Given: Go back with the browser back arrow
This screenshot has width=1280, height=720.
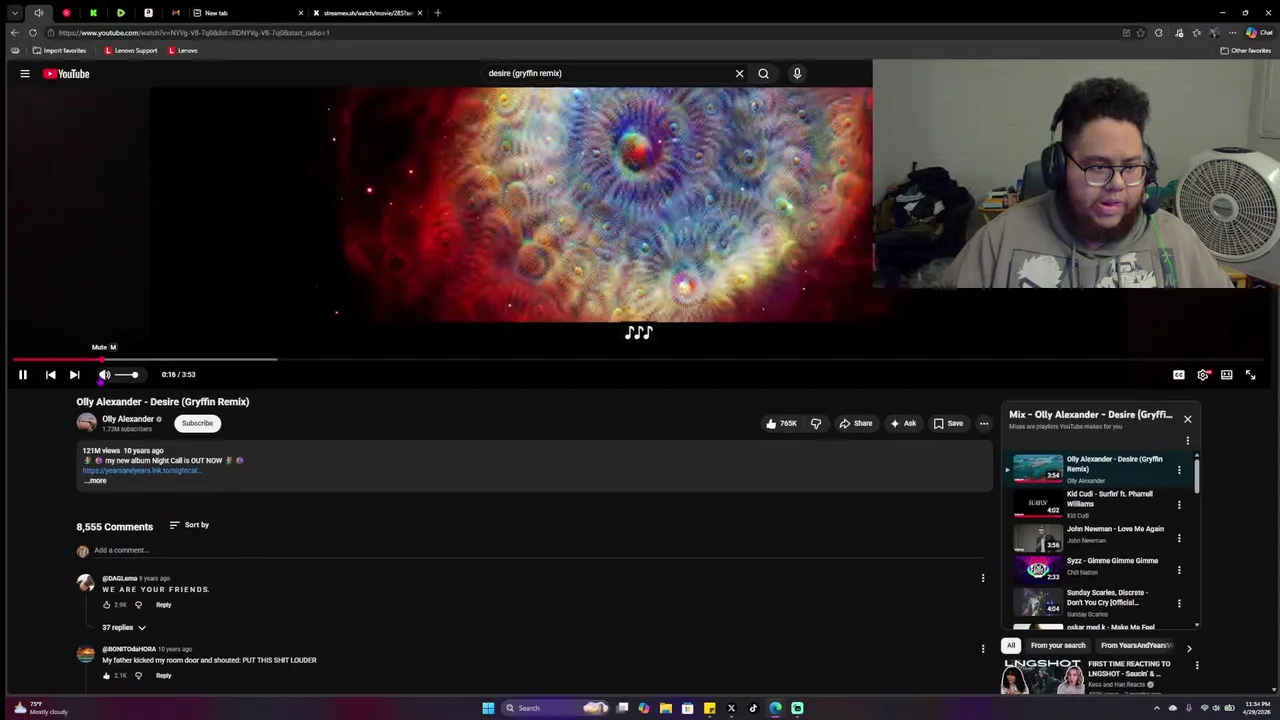Looking at the screenshot, I should point(14,33).
